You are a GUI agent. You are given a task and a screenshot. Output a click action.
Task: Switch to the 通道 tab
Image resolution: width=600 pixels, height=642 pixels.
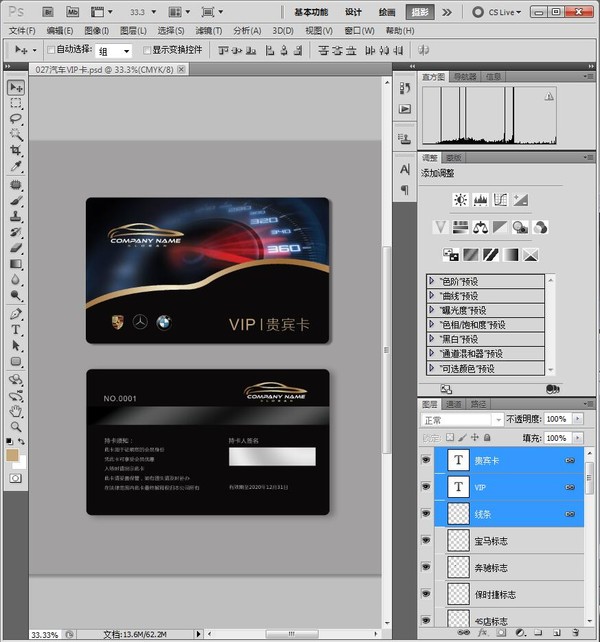(x=453, y=405)
